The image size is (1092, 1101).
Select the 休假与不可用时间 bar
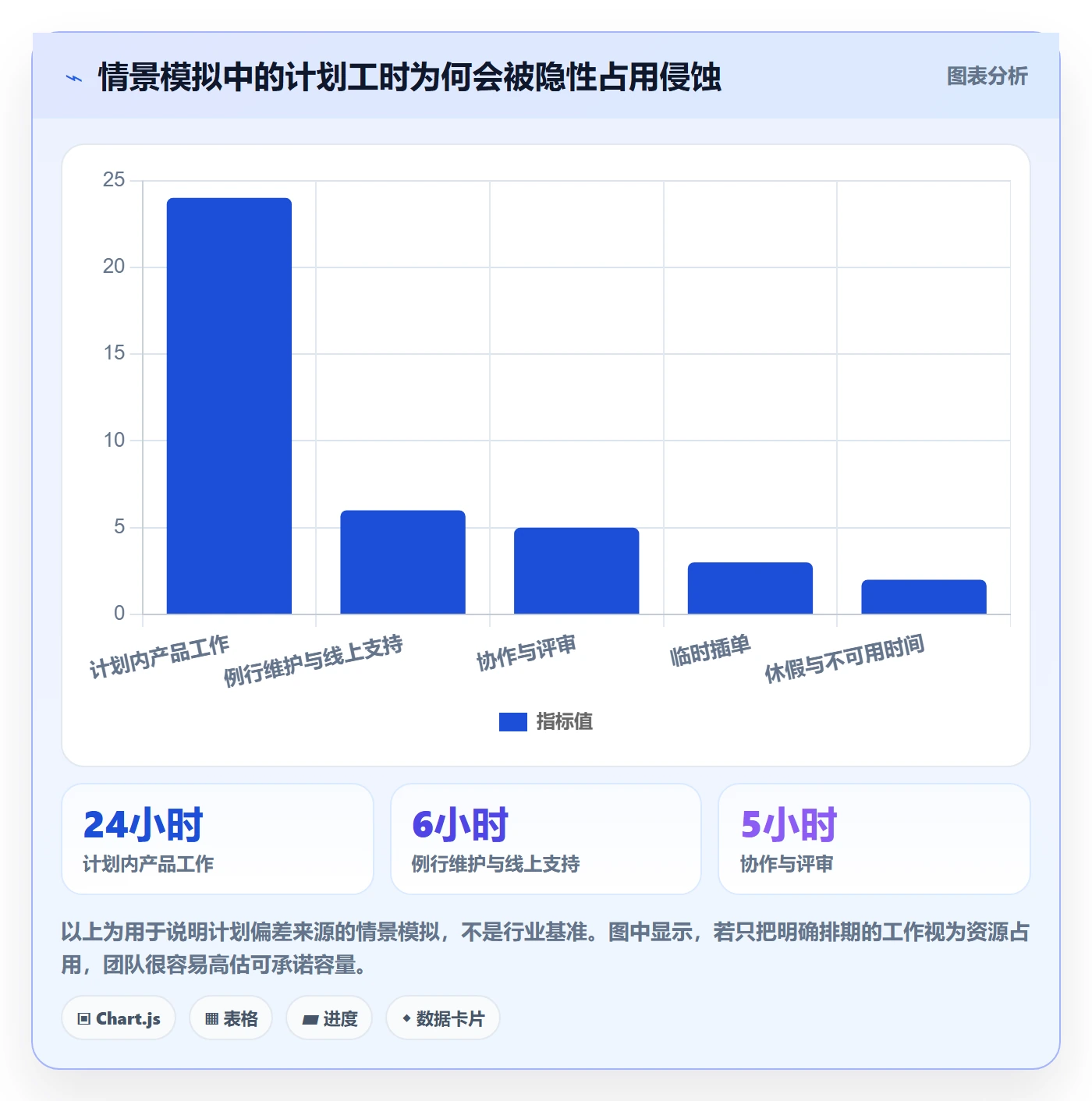924,597
